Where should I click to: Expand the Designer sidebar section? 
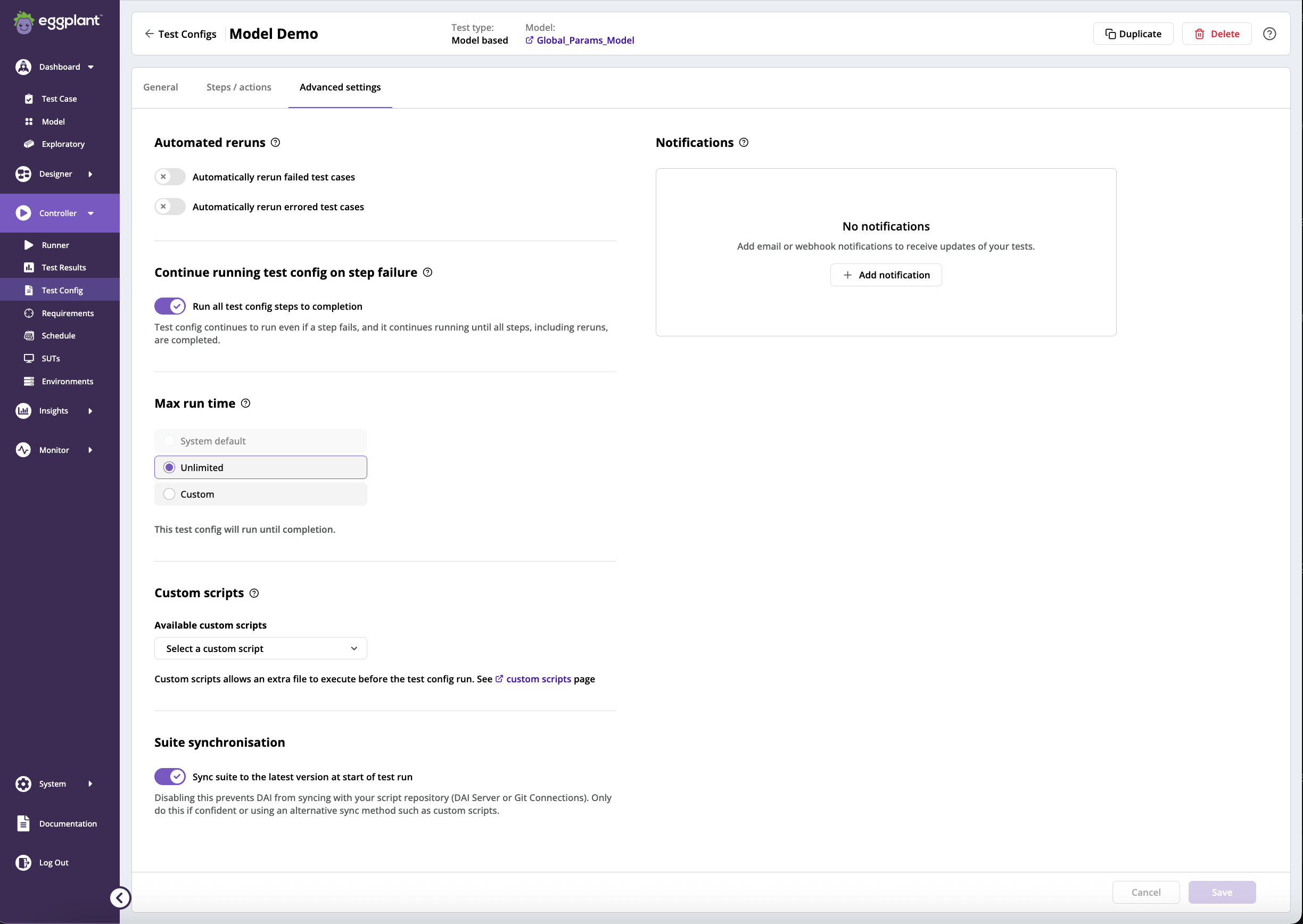[x=56, y=174]
